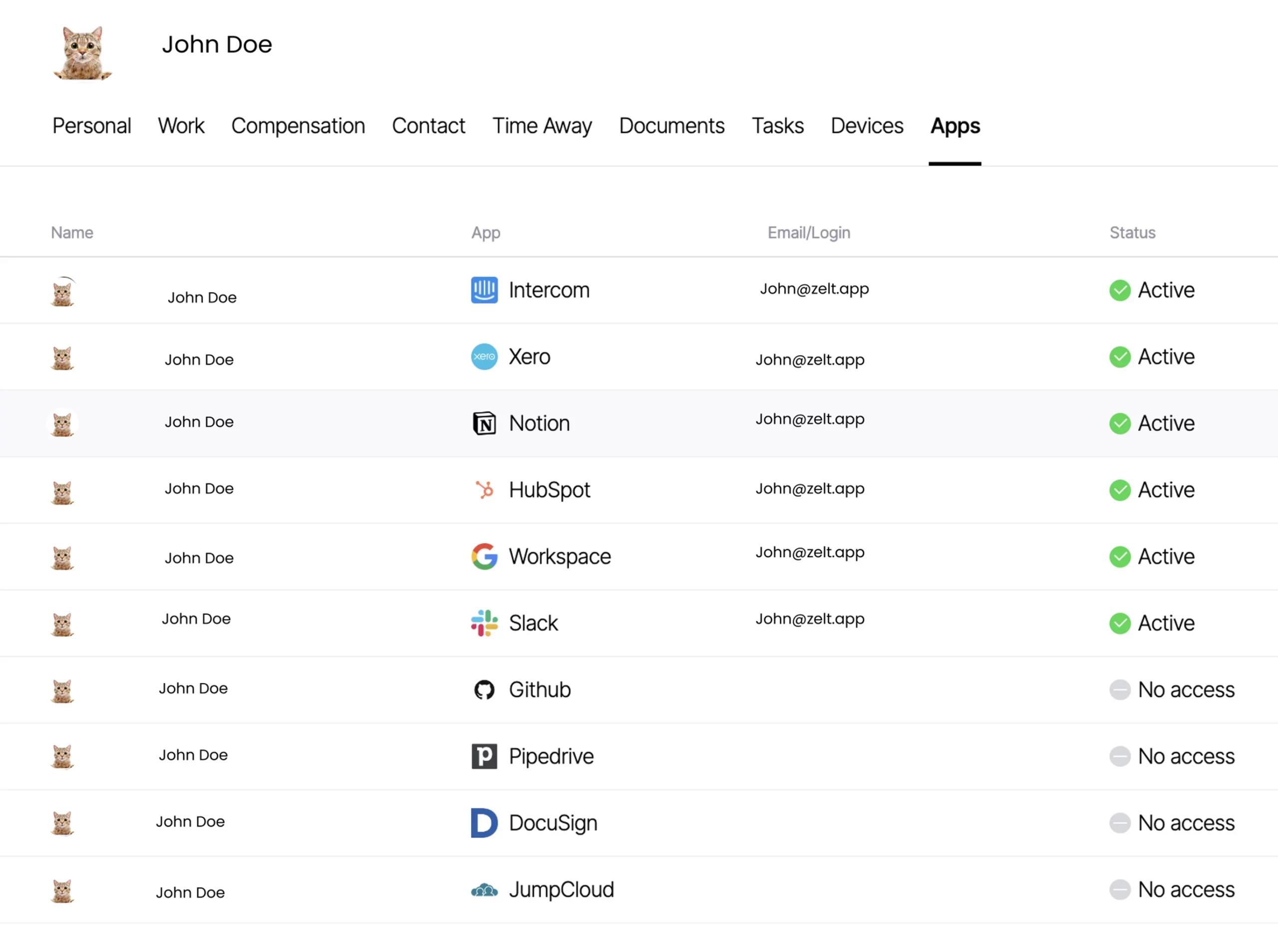This screenshot has height=952, width=1278.
Task: Click the Xero app icon
Action: 484,357
